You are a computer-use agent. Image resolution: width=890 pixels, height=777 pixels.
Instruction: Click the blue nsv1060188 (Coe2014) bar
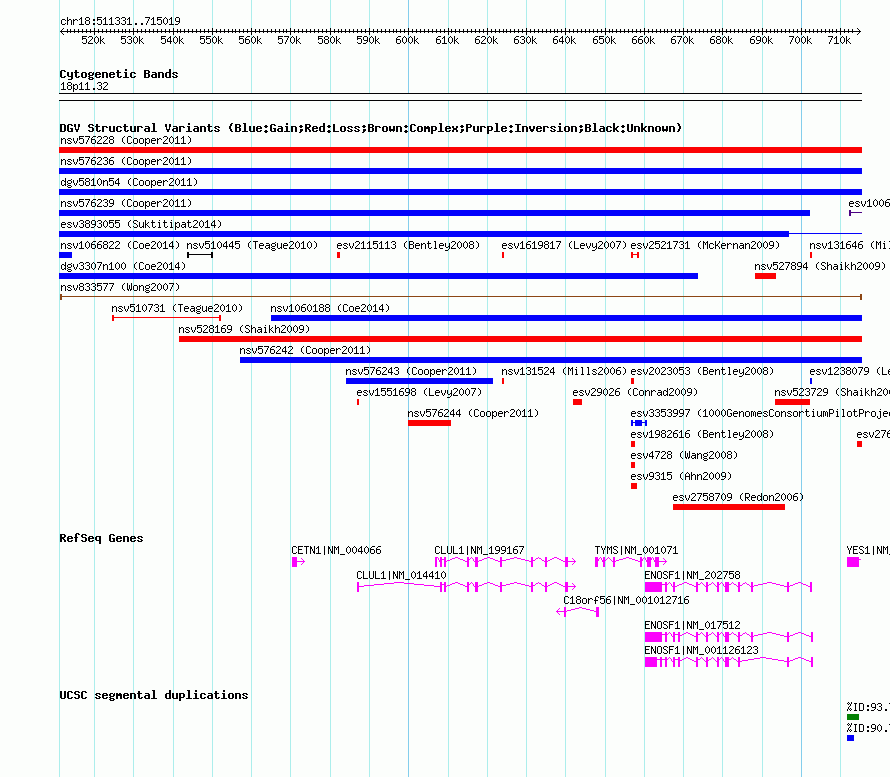[x=566, y=318]
